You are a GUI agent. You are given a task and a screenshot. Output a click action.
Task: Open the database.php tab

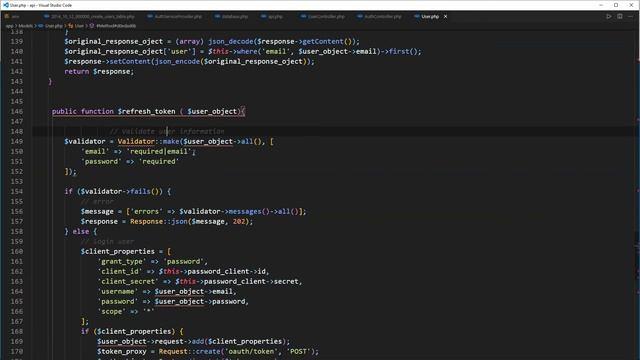[231, 16]
